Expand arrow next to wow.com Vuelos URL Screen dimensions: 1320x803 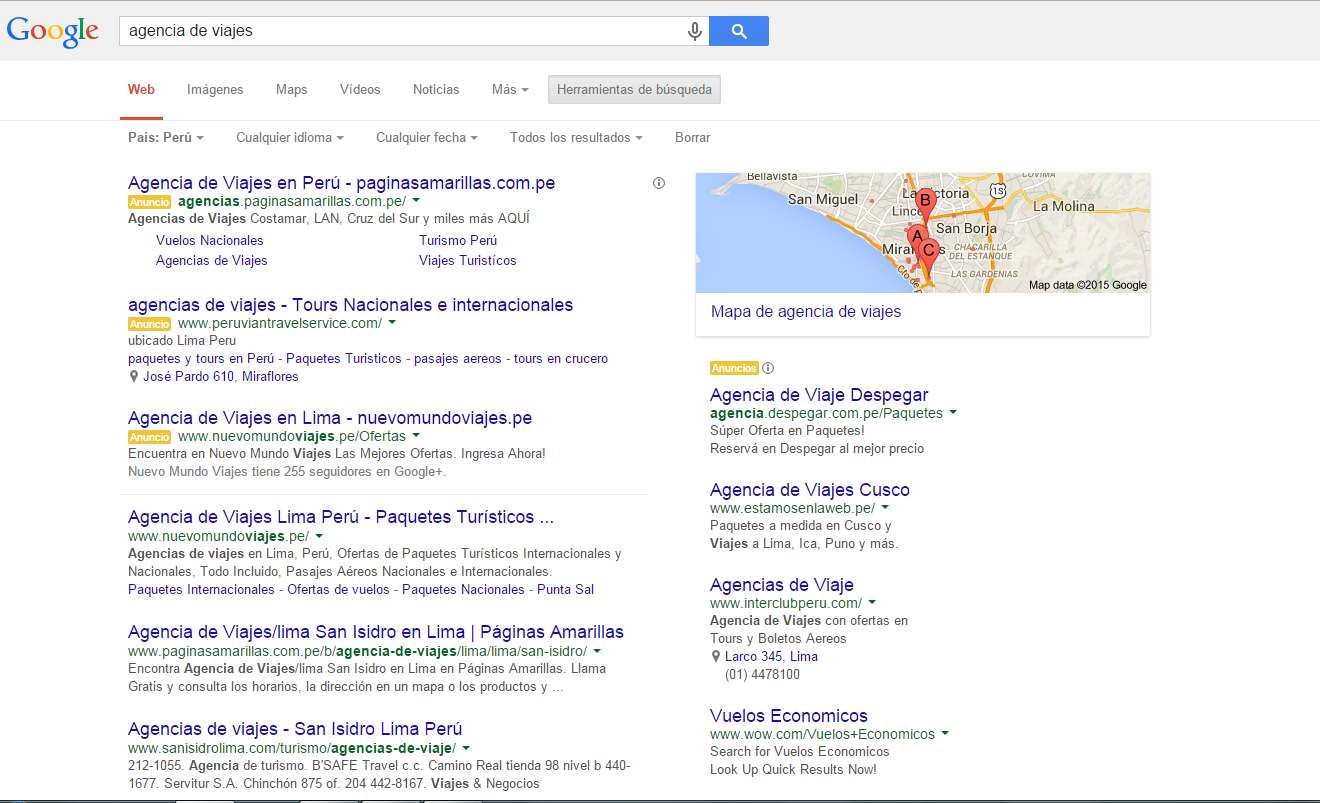pos(945,734)
